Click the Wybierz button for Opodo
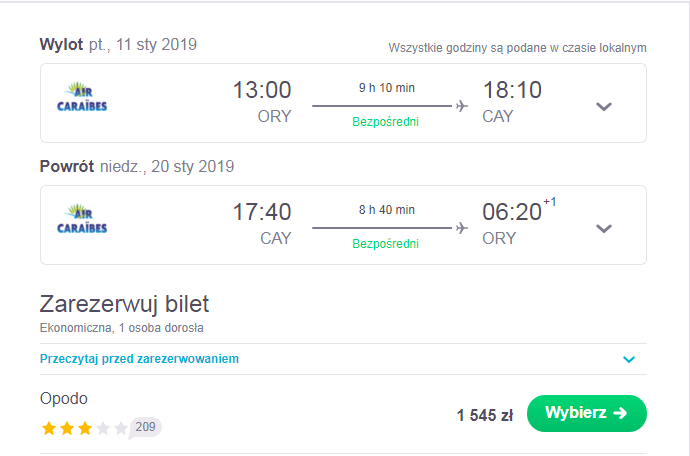Screen dimensions: 690x456 point(587,413)
